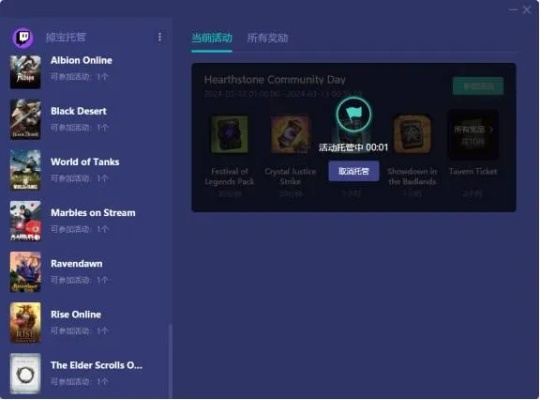Image resolution: width=540 pixels, height=400 pixels.
Task: Click the green button beside Hearthstone Community Day
Action: pyautogui.click(x=478, y=86)
